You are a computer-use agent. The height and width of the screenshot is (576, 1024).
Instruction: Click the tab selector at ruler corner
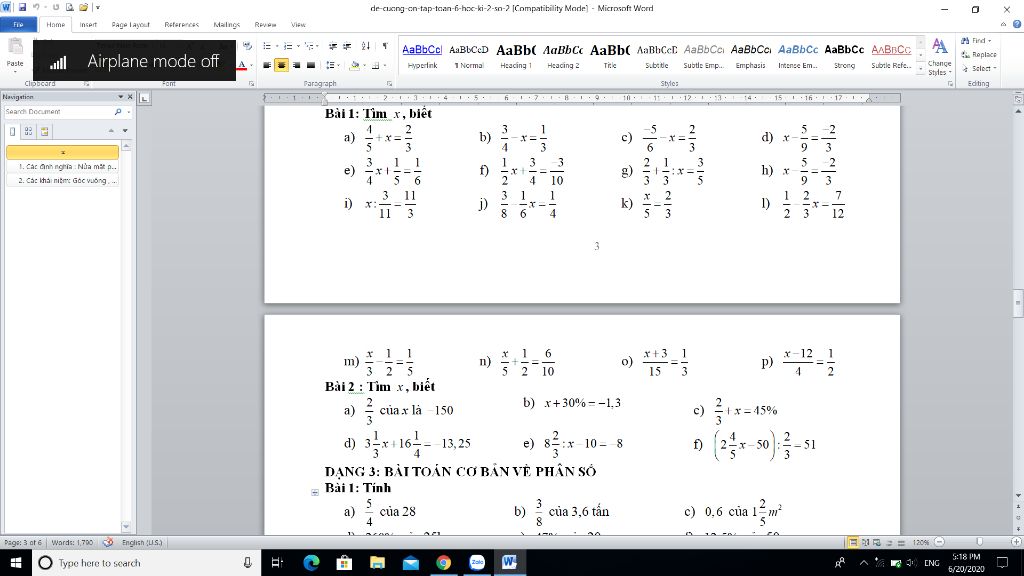(144, 98)
